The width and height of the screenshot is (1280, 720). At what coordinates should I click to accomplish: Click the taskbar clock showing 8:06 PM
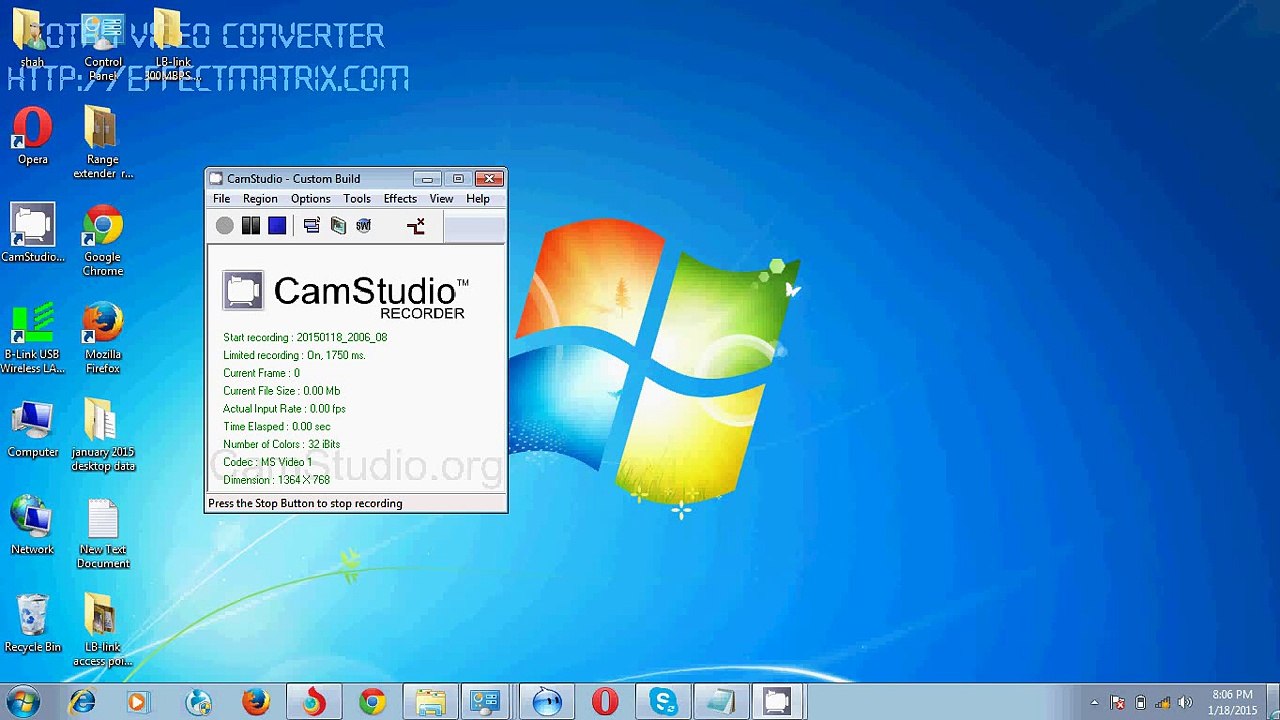(x=1232, y=702)
